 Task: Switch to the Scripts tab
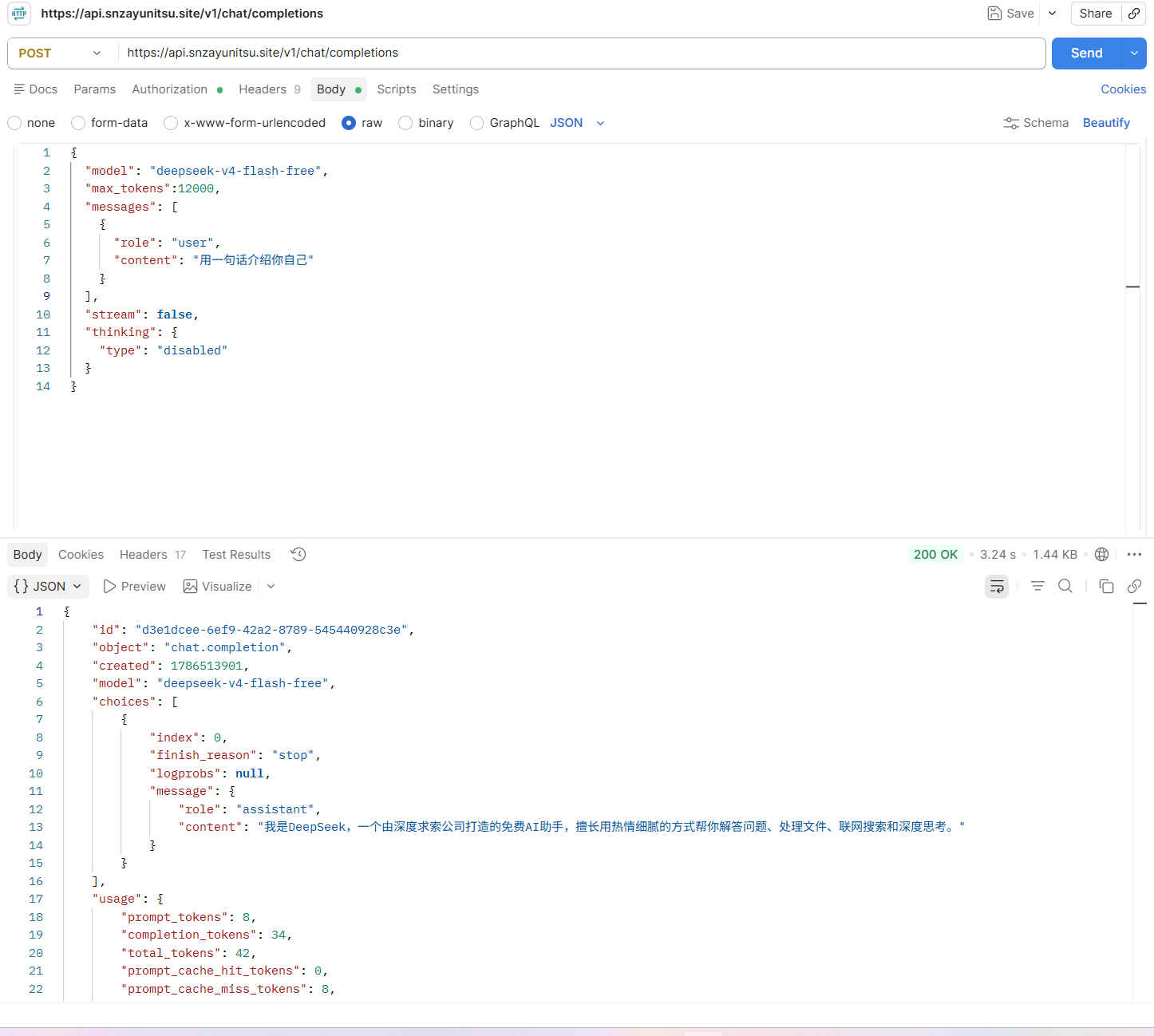397,89
